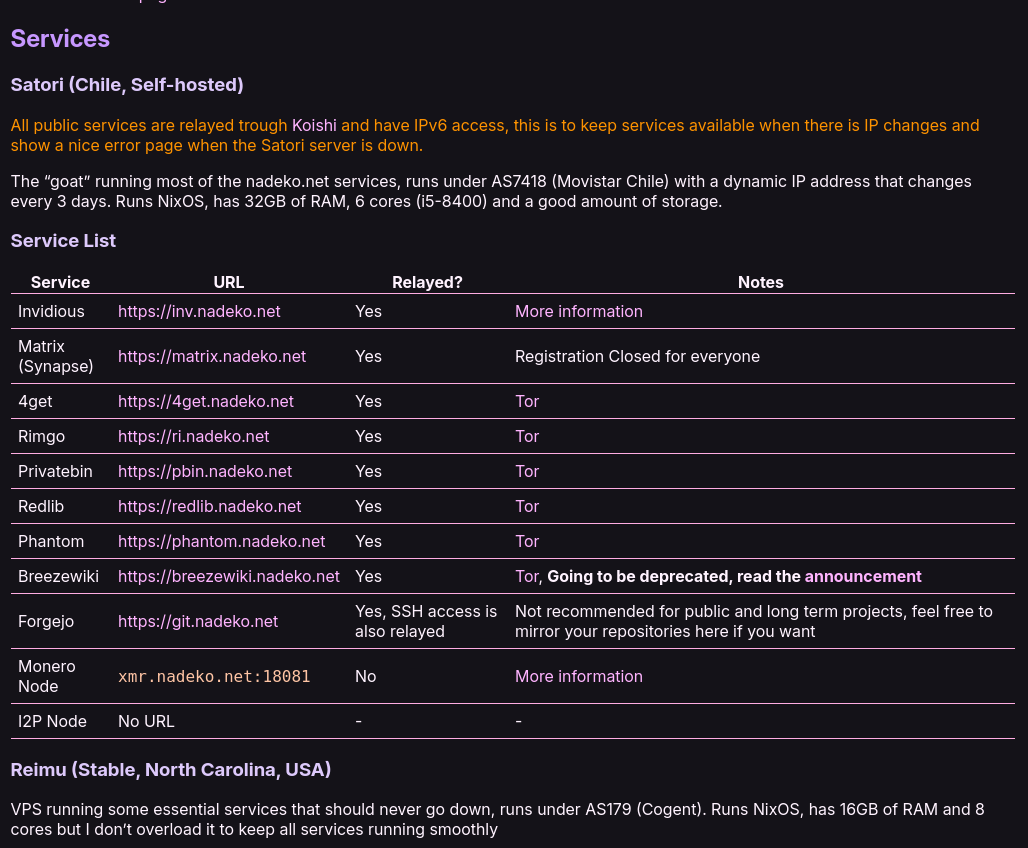The height and width of the screenshot is (848, 1028).
Task: Open the Tor link in the Redlib row
Action: coord(527,506)
